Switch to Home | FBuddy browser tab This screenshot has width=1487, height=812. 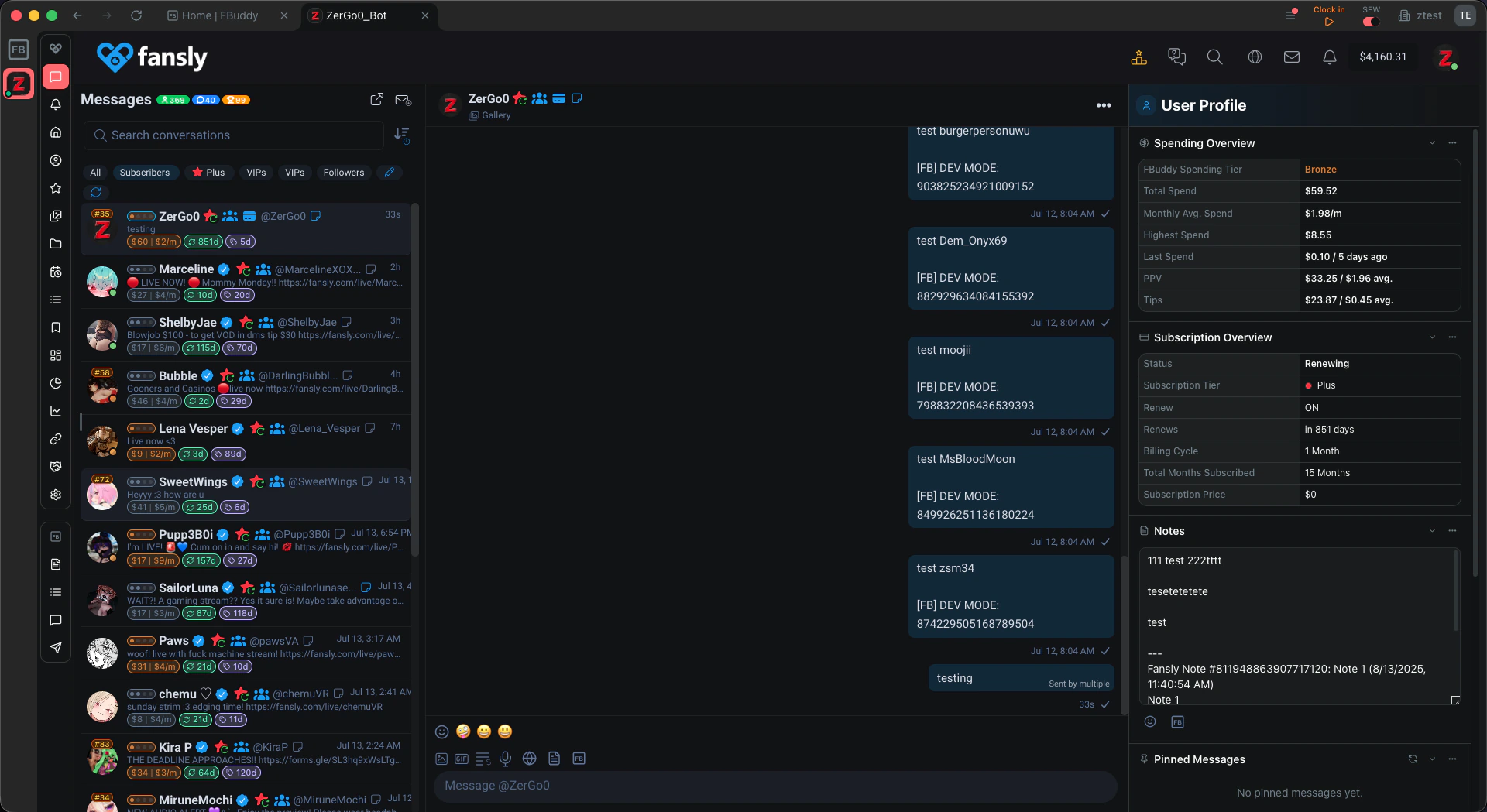point(219,15)
